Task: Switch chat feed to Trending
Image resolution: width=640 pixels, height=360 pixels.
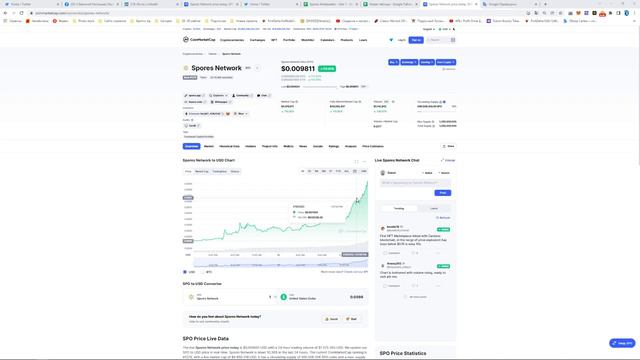Action: pyautogui.click(x=399, y=209)
